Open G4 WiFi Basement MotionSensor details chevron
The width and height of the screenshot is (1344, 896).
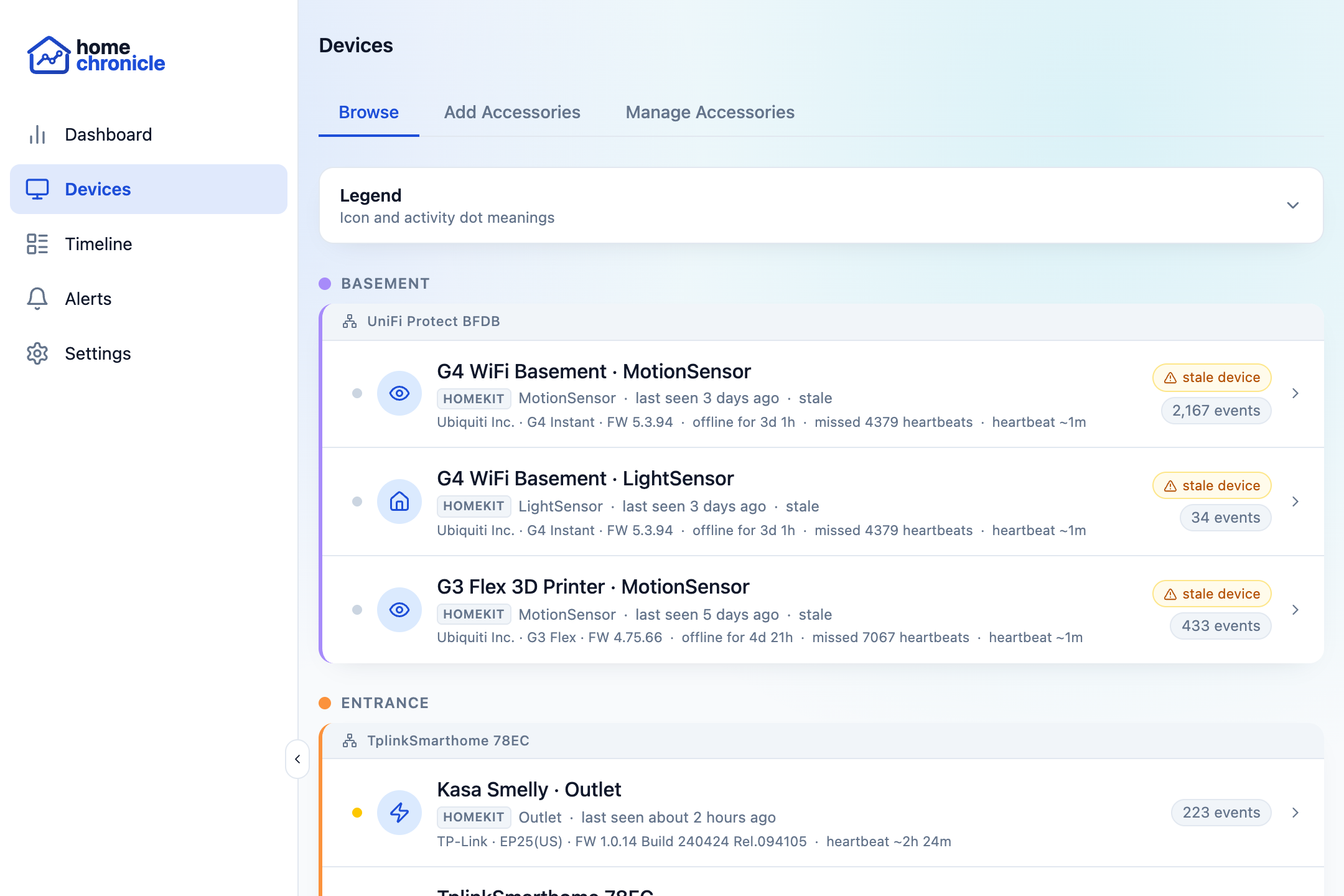[x=1295, y=393]
